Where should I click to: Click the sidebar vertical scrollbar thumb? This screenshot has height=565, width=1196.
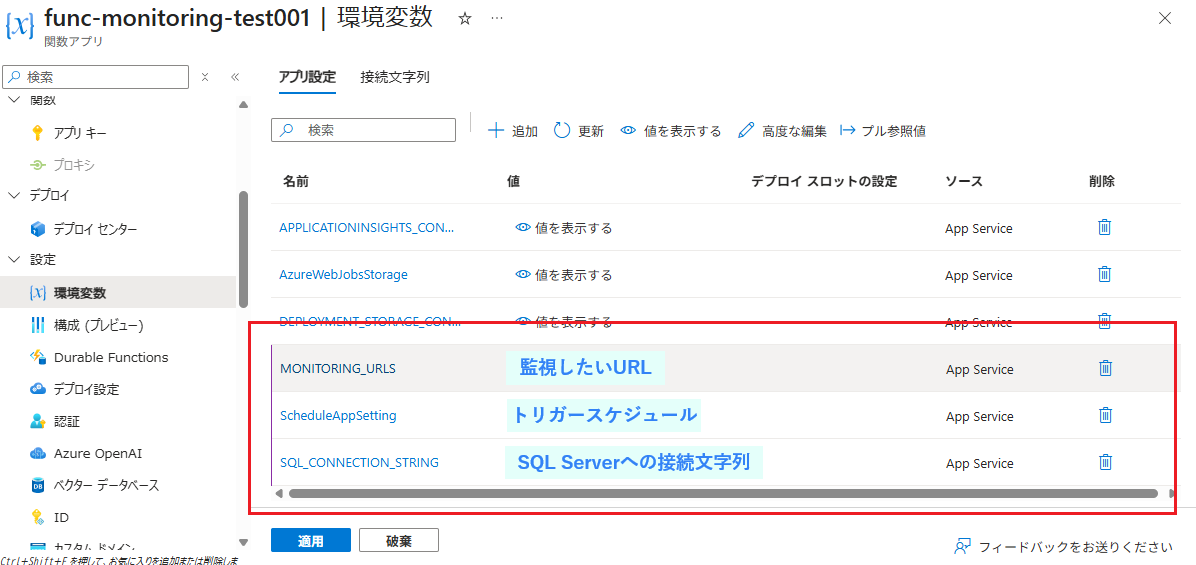(243, 249)
